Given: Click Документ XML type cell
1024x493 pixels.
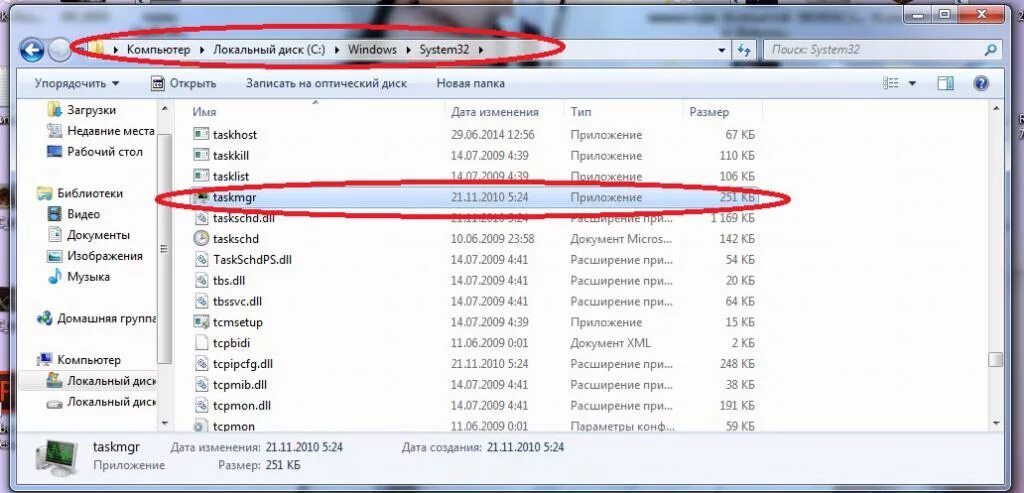Looking at the screenshot, I should point(610,343).
